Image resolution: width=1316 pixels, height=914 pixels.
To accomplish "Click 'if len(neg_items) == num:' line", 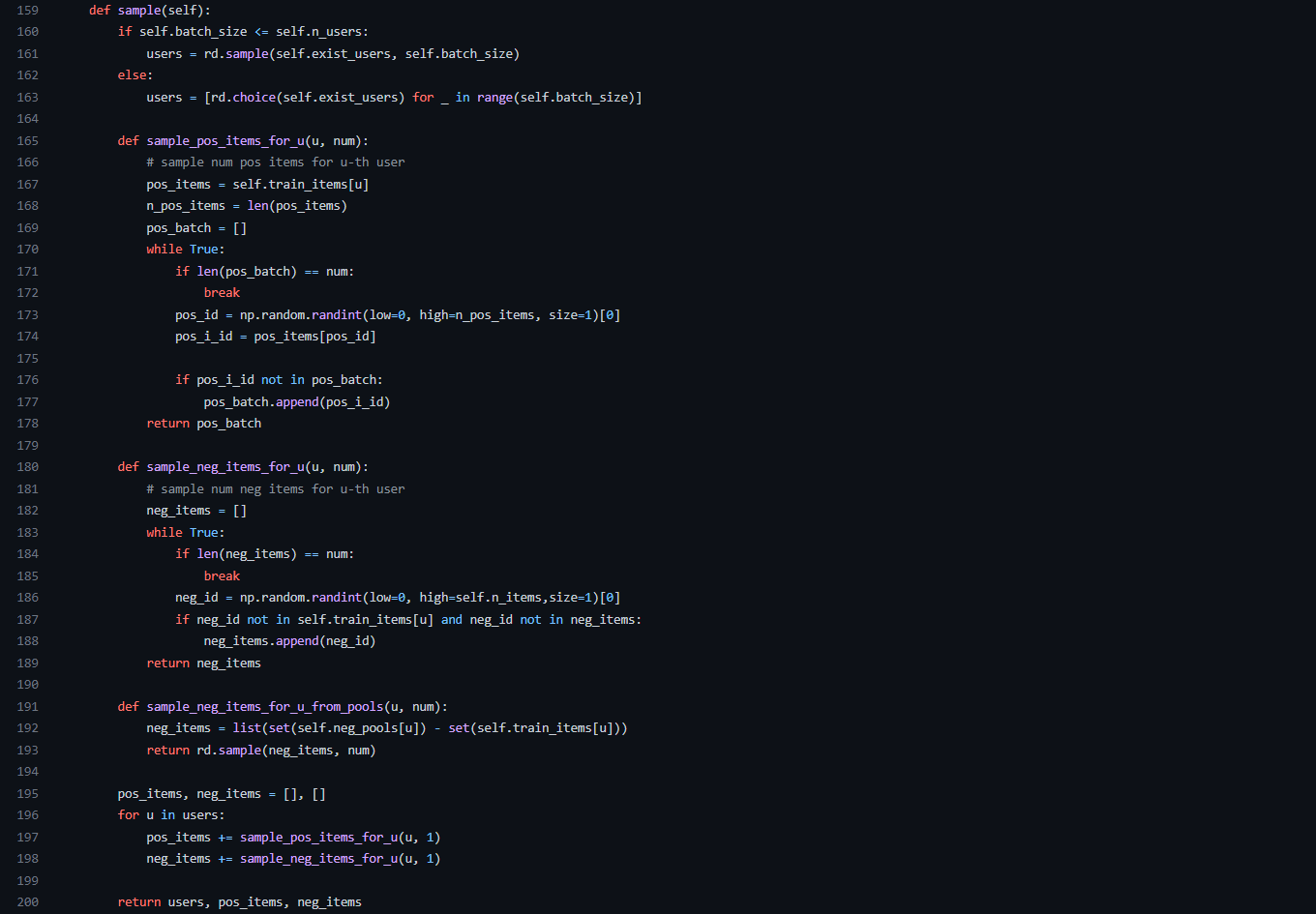I will click(265, 554).
